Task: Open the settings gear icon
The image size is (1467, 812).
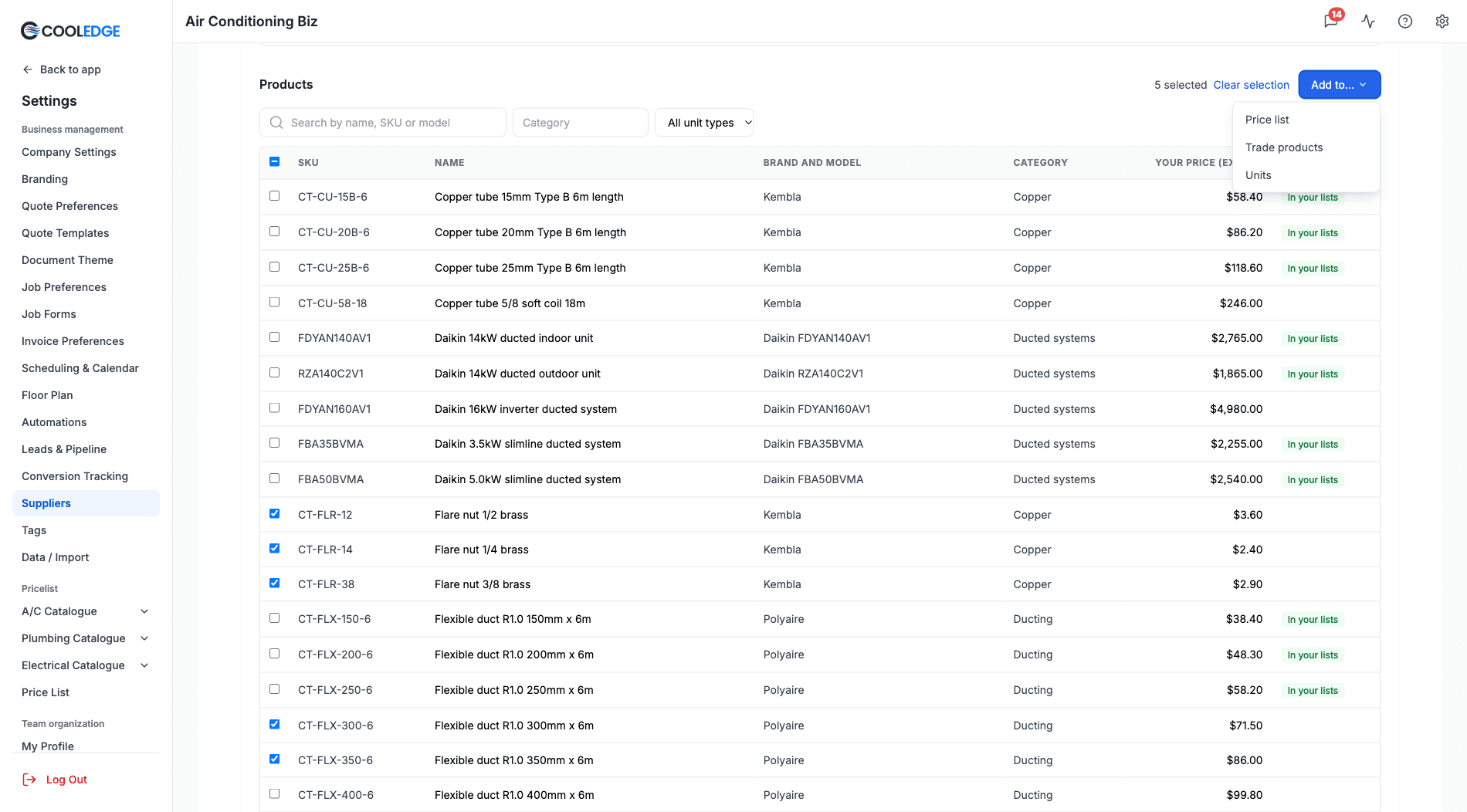Action: [1442, 22]
